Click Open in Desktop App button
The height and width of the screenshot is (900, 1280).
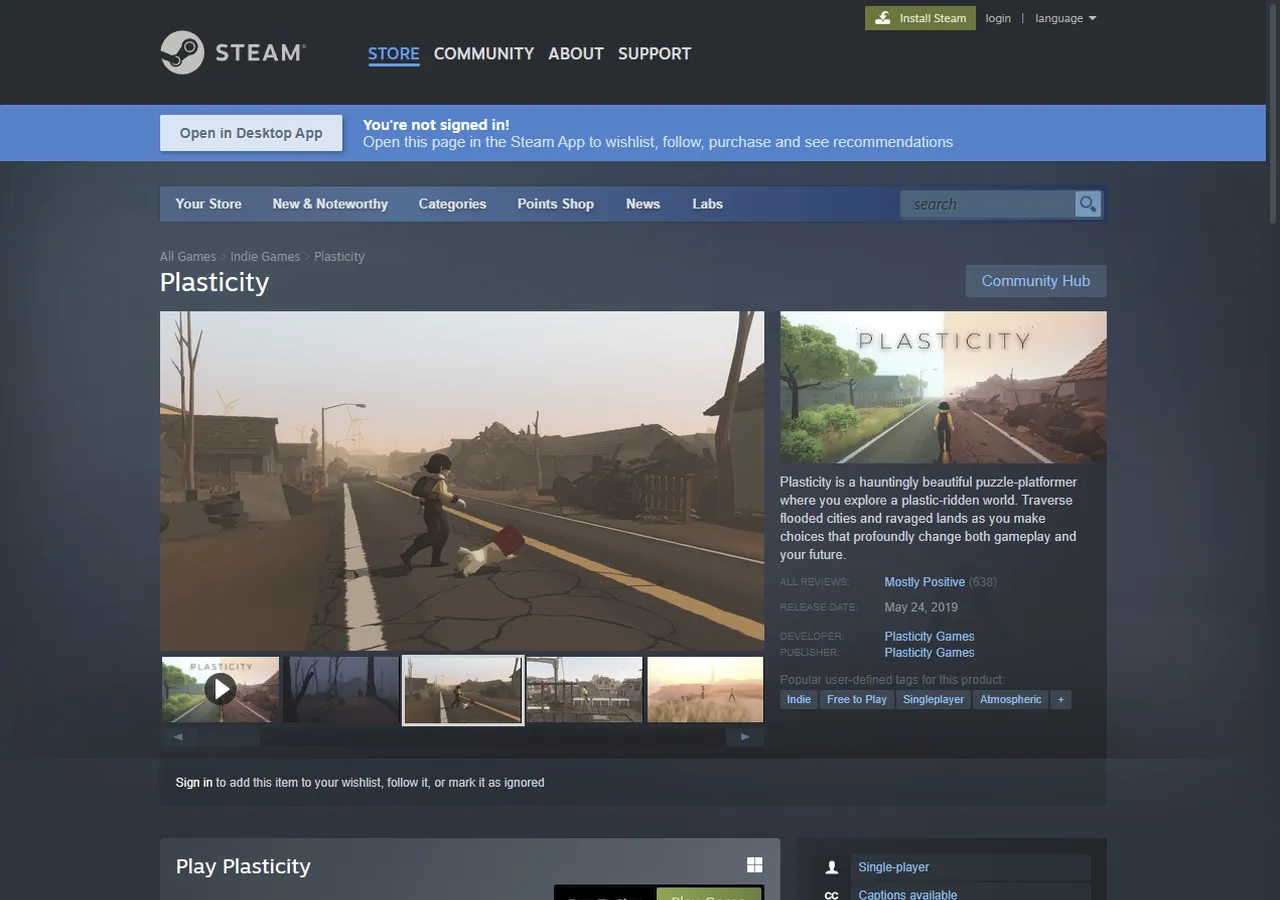coord(251,133)
